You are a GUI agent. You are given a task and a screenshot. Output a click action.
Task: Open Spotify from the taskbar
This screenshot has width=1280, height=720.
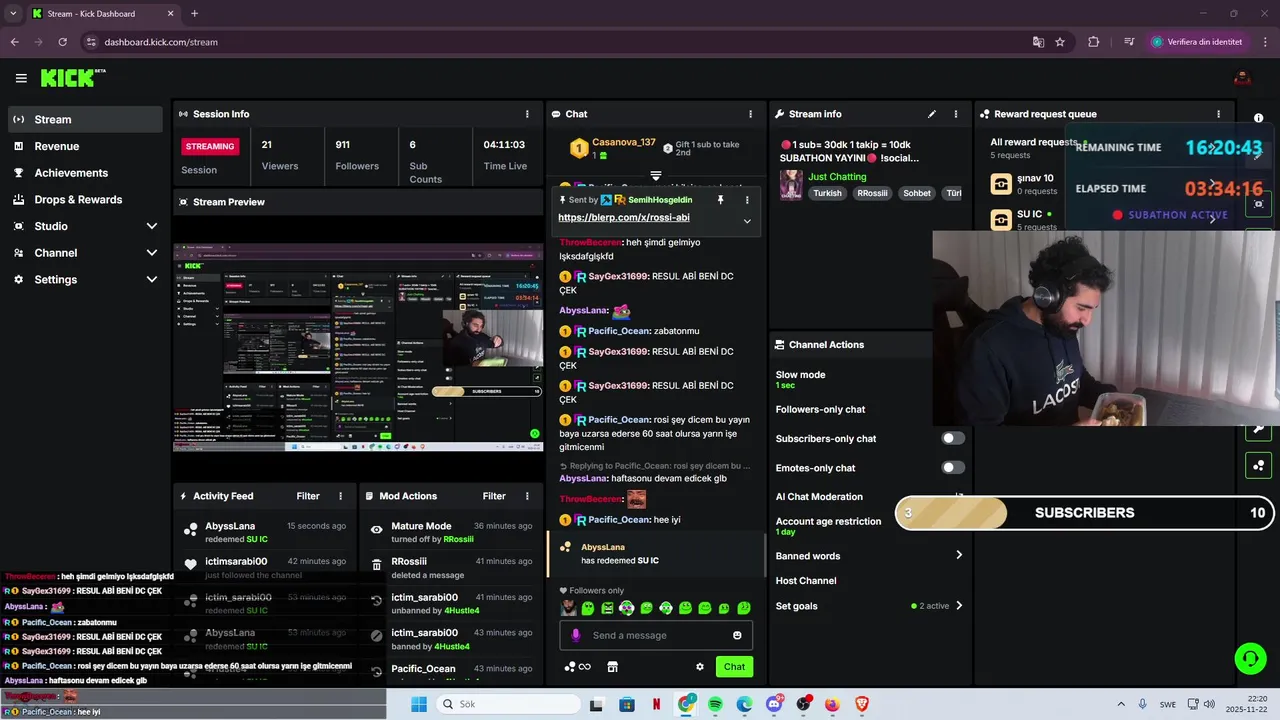coord(715,704)
